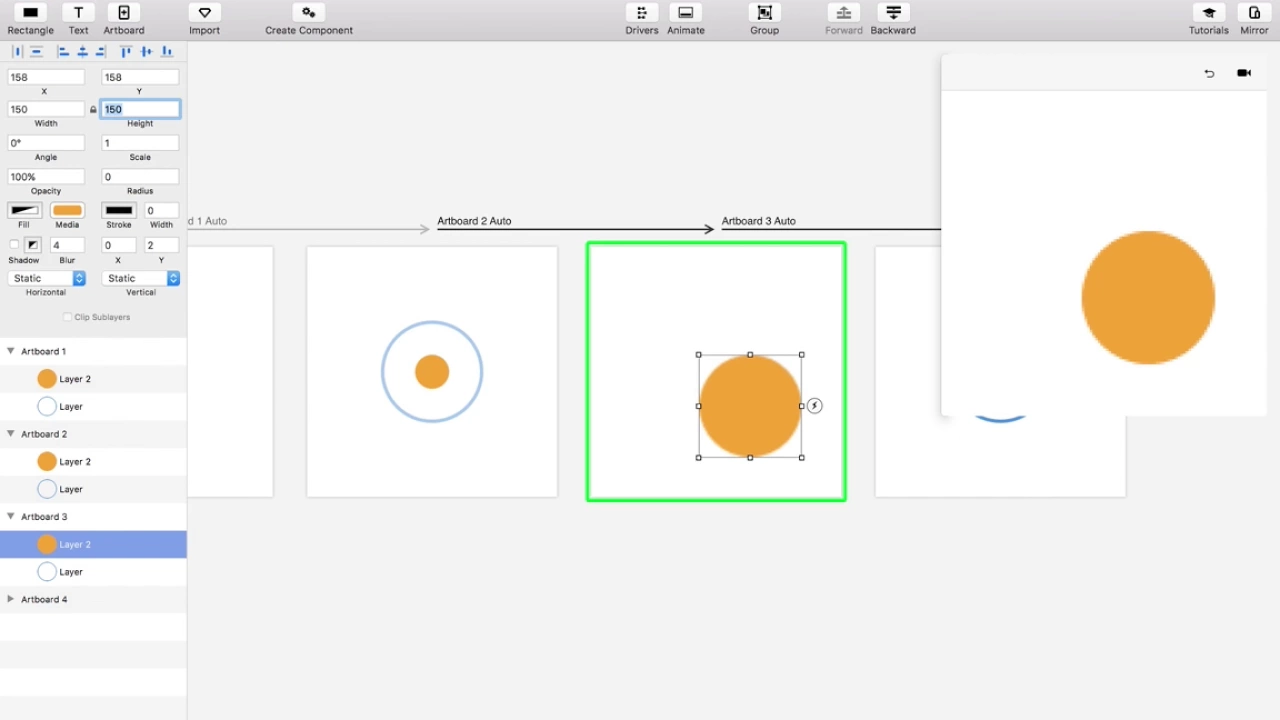
Task: Select Layer under Artboard 2
Action: 93,489
